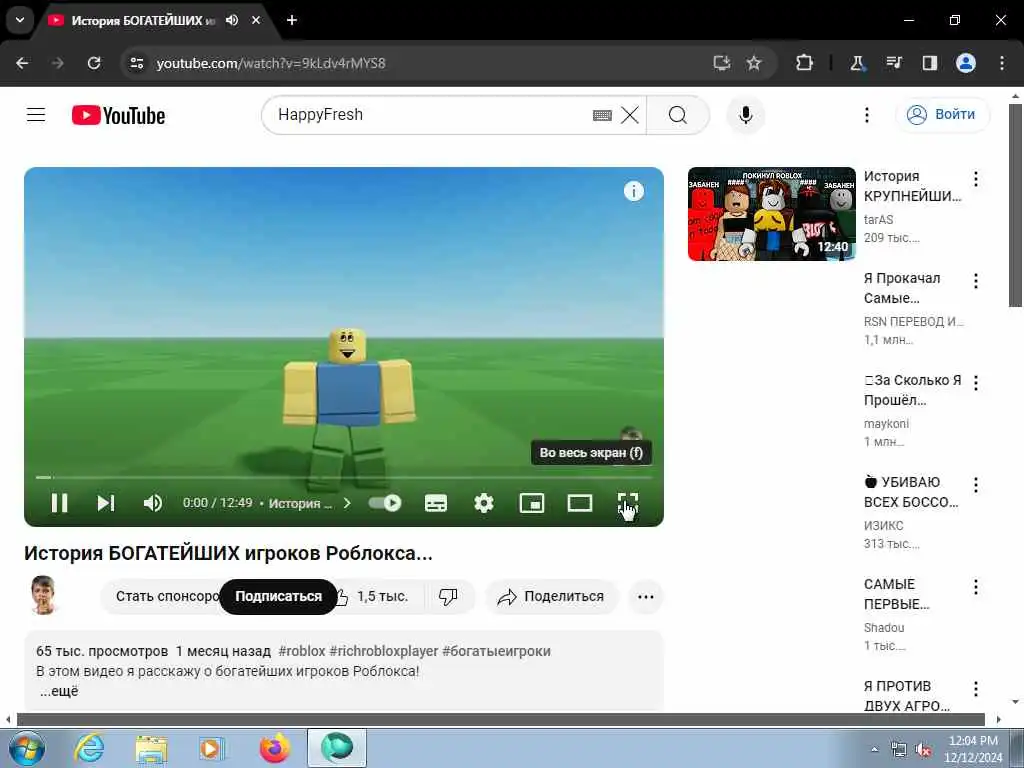The width and height of the screenshot is (1024, 768).
Task: Open САМЫЕ ПЕРВЫЕ video title
Action: coord(896,594)
